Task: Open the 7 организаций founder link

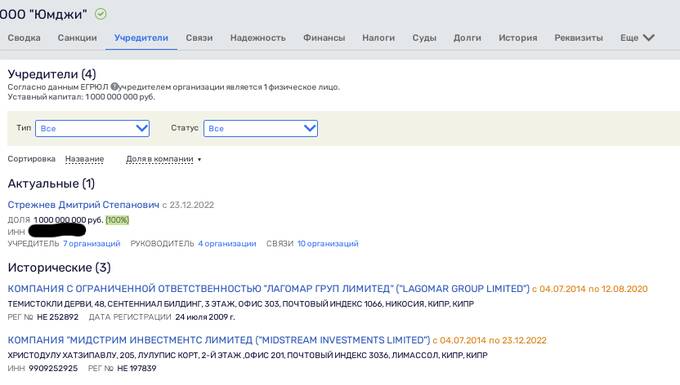Action: pos(92,244)
